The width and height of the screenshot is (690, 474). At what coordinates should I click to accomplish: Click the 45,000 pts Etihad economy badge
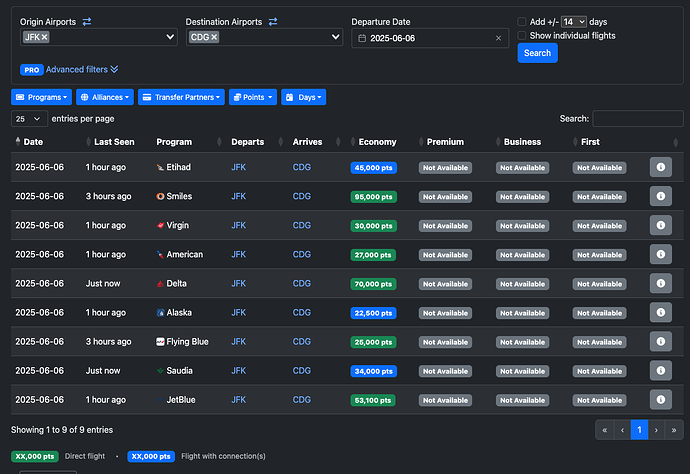tap(374, 168)
